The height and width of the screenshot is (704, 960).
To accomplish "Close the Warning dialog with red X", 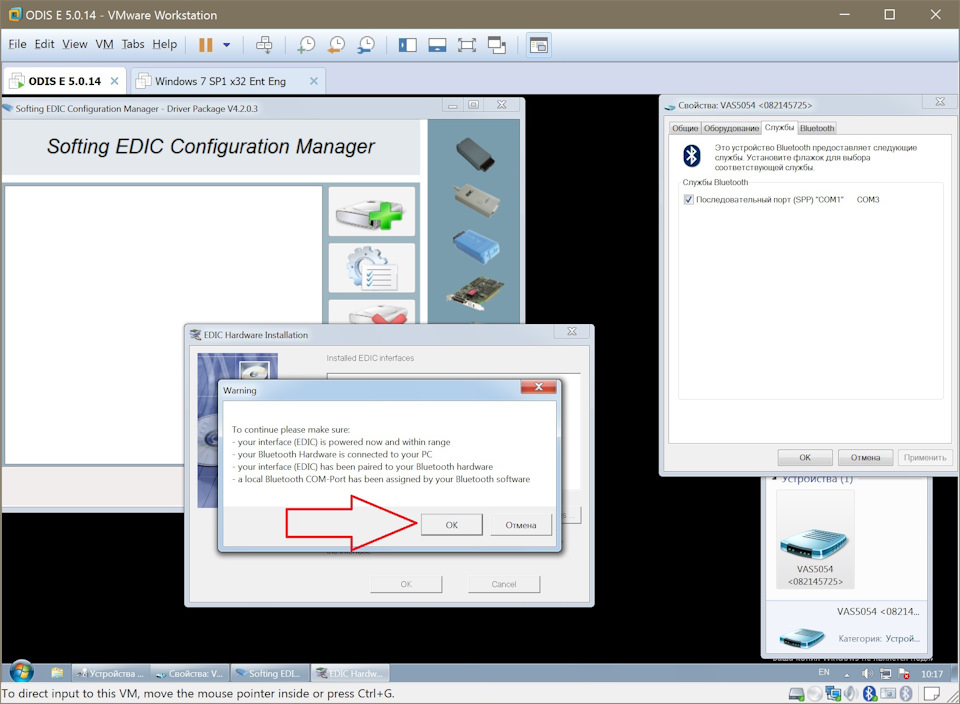I will pyautogui.click(x=538, y=387).
